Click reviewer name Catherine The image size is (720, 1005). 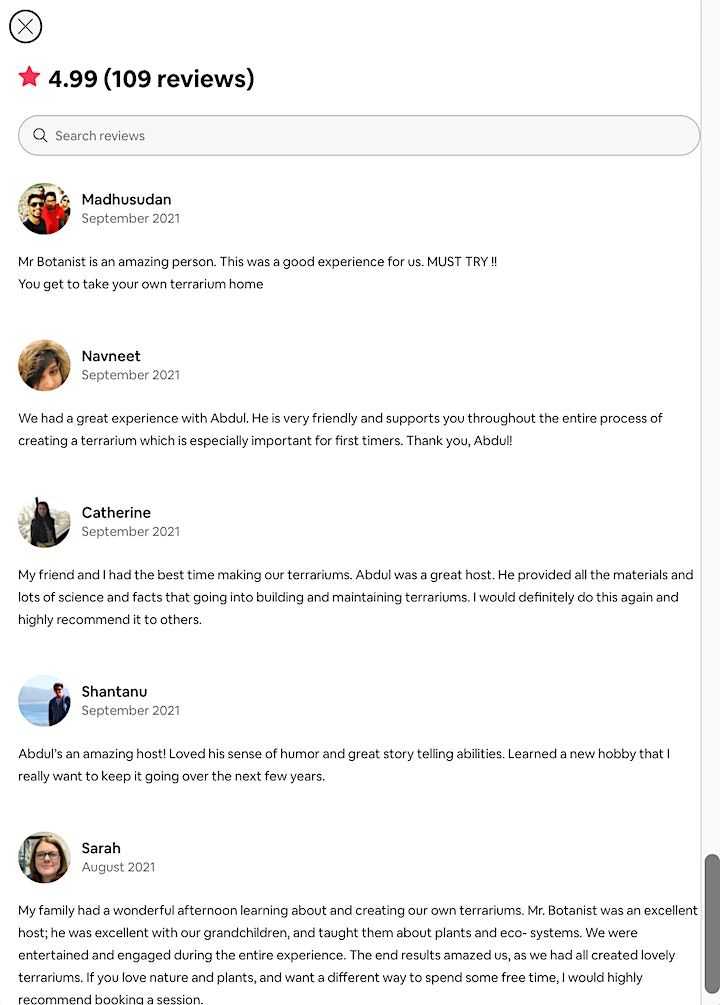click(116, 513)
